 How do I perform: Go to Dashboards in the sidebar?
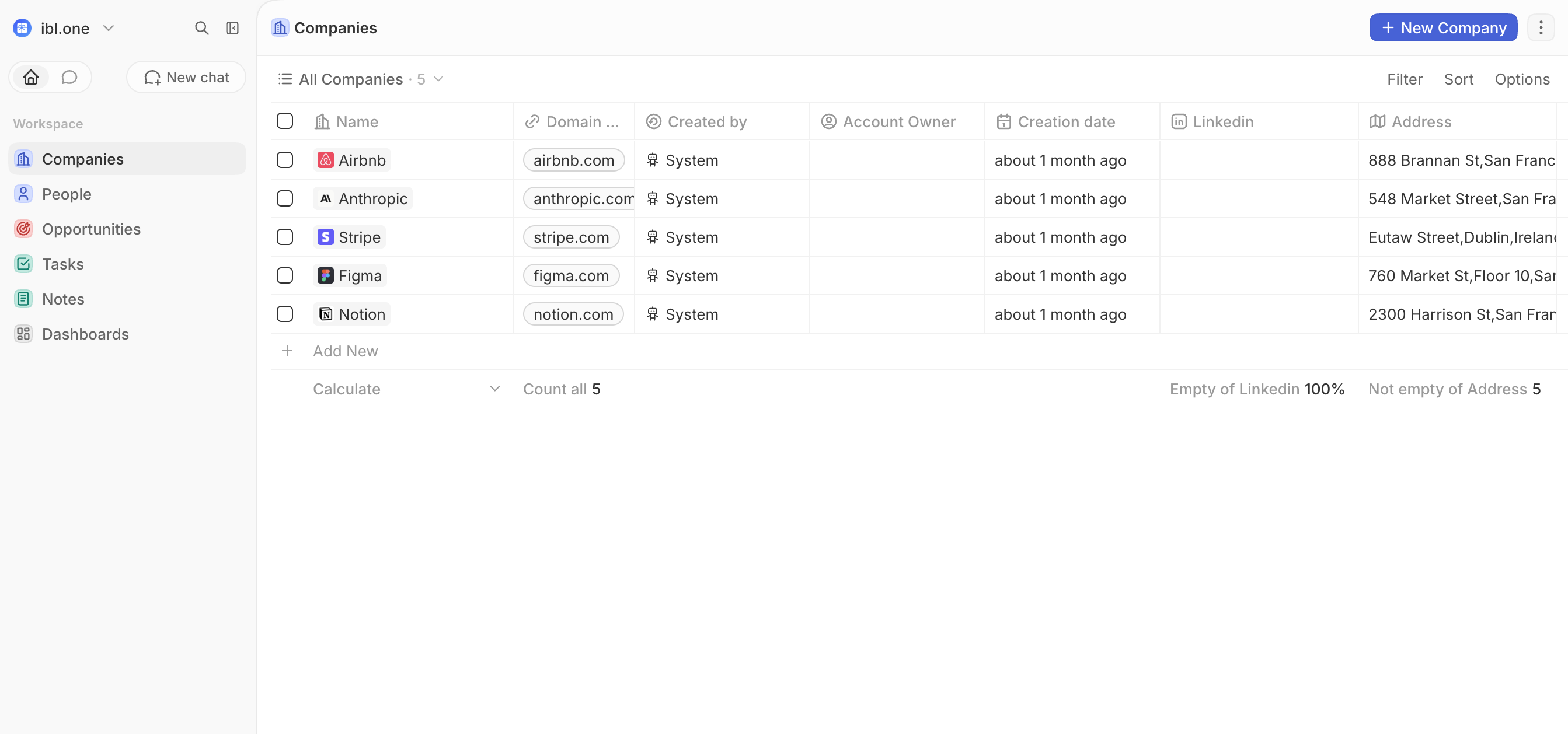click(127, 334)
